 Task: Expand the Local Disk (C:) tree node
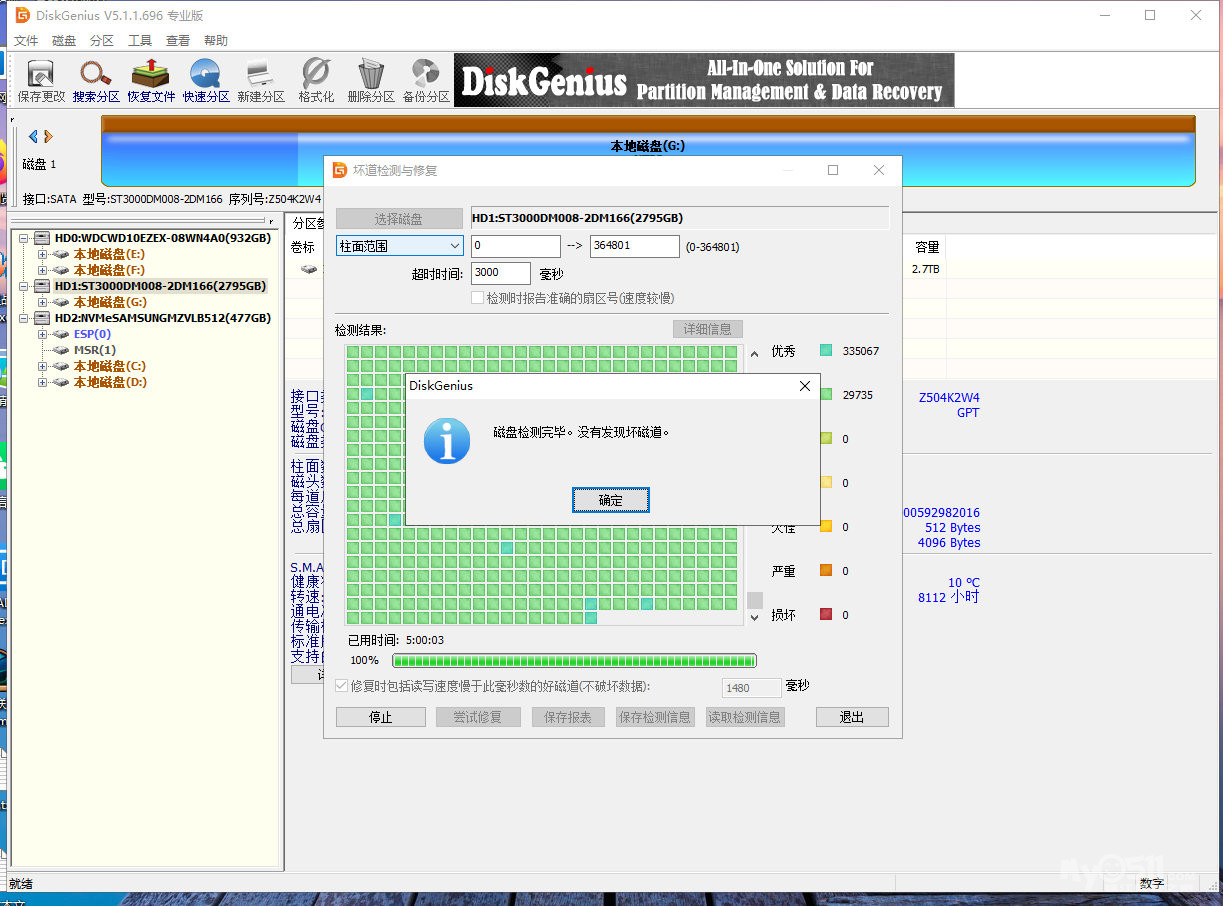coord(42,366)
